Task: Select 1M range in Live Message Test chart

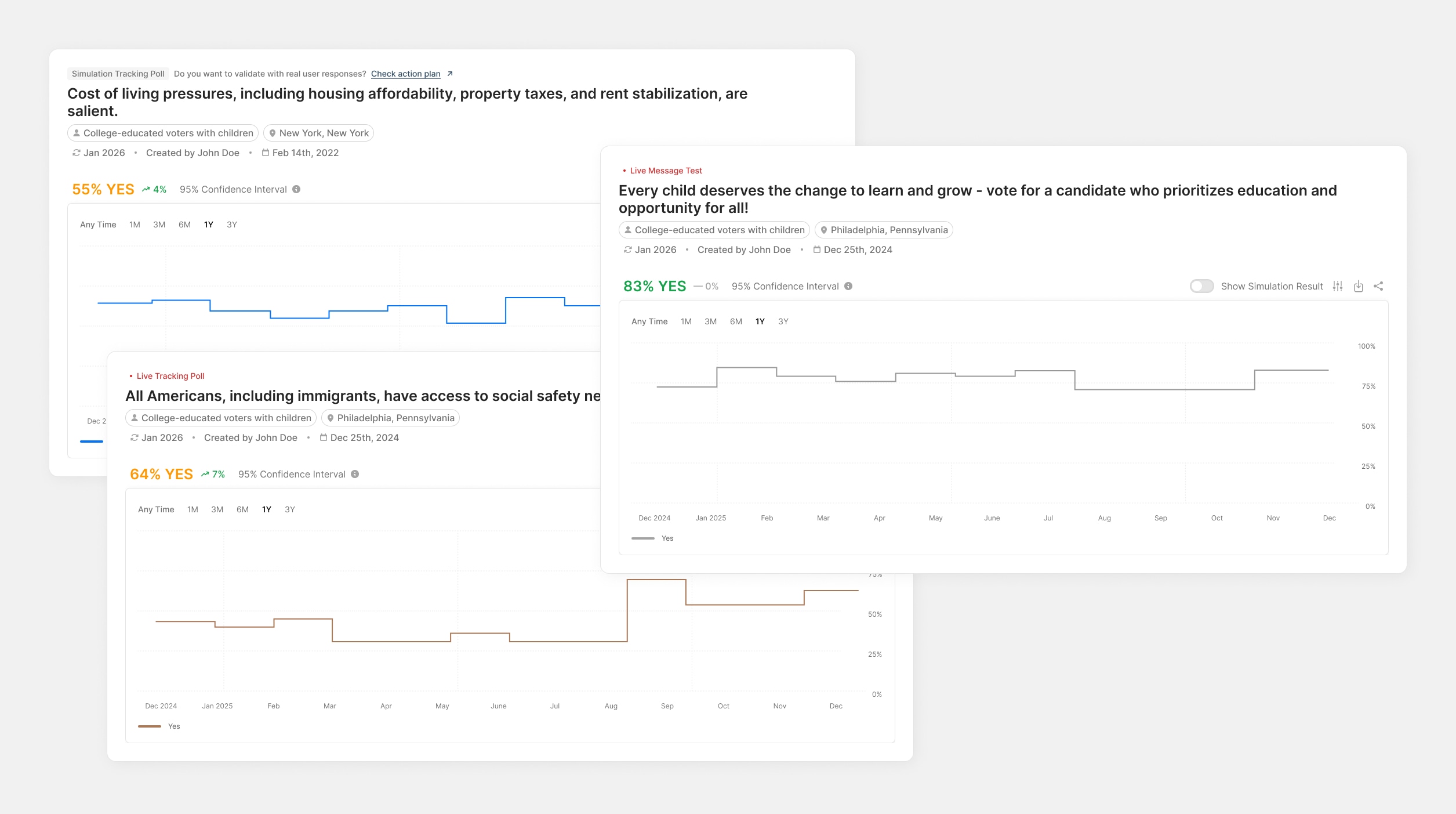Action: pyautogui.click(x=686, y=321)
